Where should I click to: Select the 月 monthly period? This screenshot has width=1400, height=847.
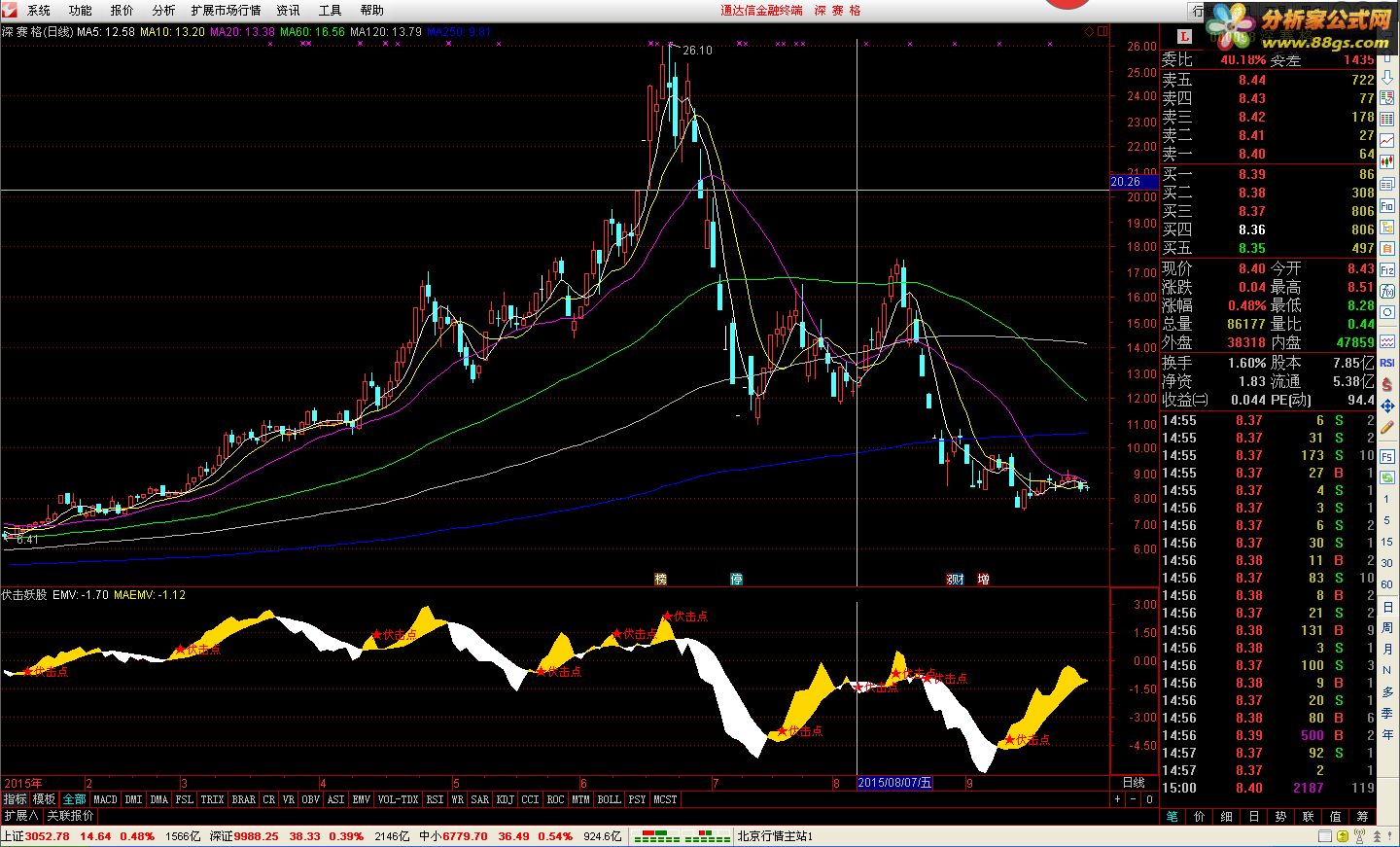[x=1387, y=649]
